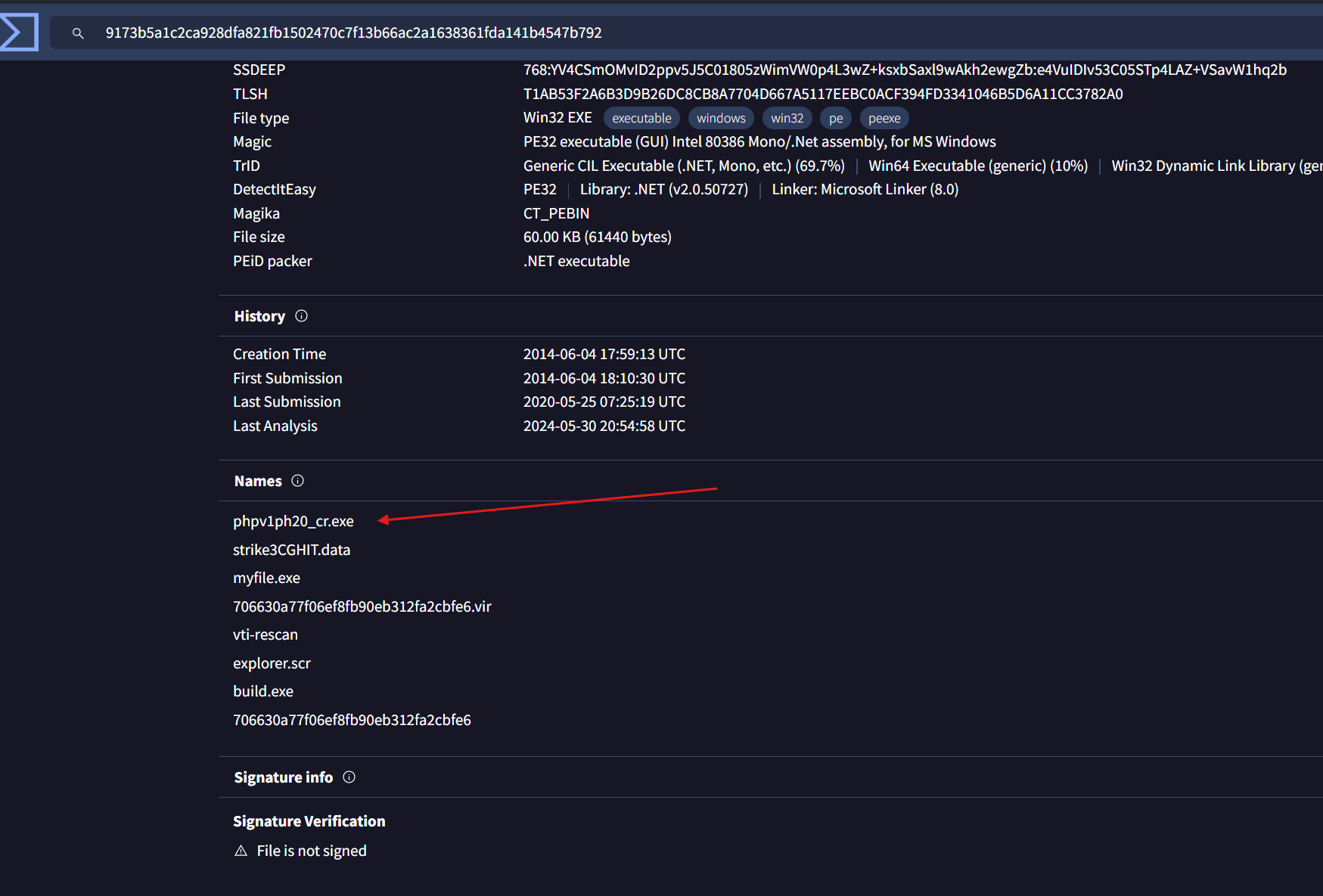Click the name 706630a77f06ef8fb90eb312fa2cbfe6.vir
Image resolution: width=1323 pixels, height=896 pixels.
pos(362,606)
